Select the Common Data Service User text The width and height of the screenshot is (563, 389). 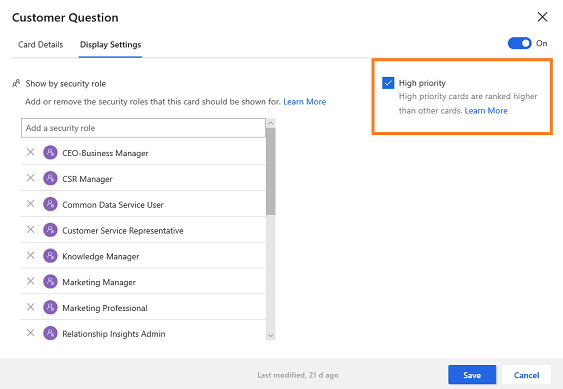113,205
